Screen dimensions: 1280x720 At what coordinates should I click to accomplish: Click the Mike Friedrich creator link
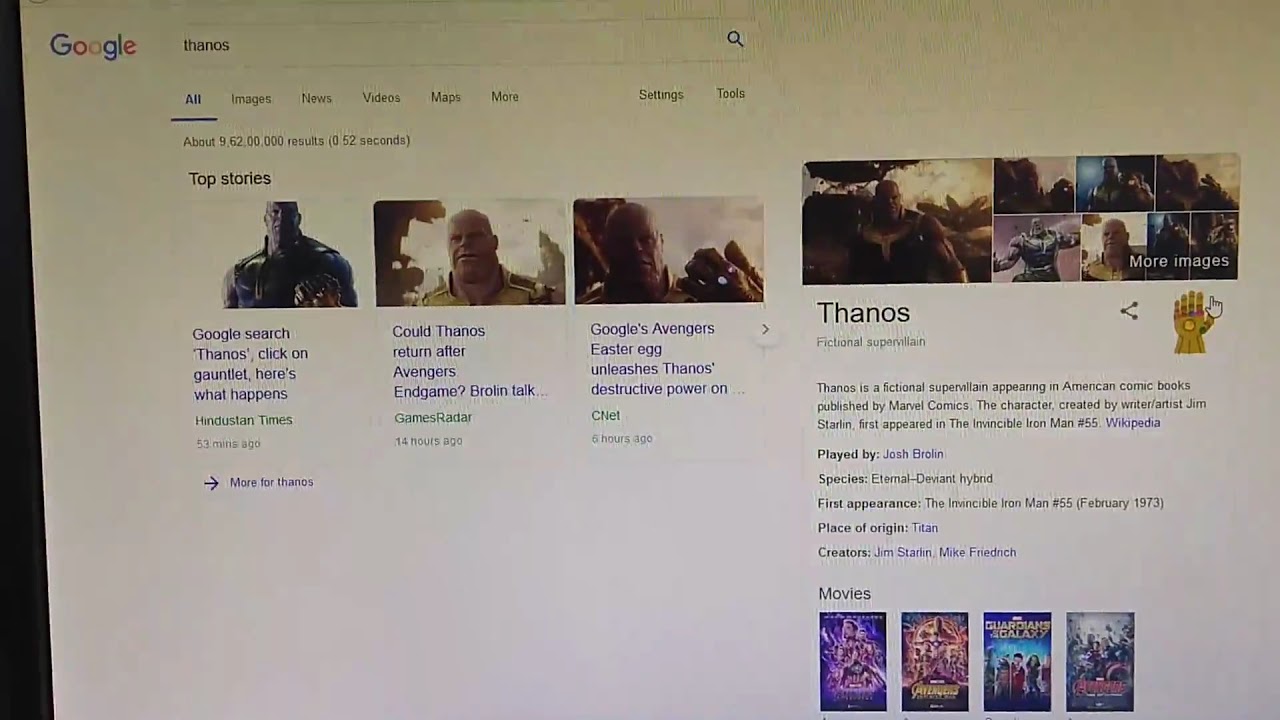click(x=978, y=553)
